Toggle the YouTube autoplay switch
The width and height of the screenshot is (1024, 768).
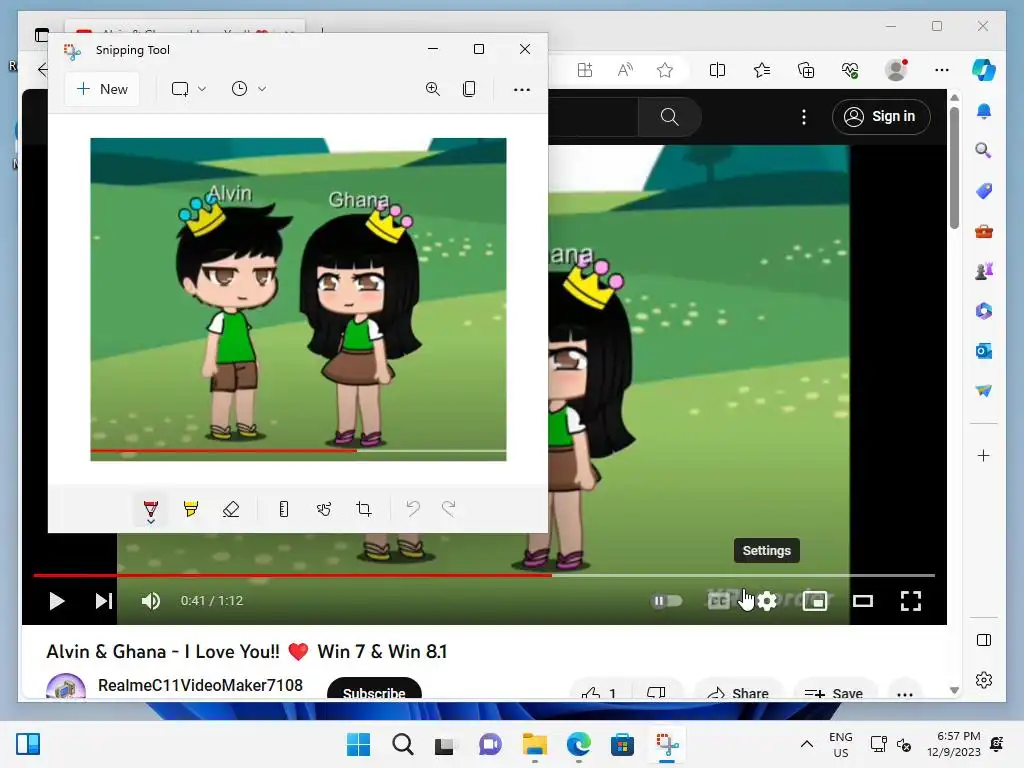tap(666, 601)
